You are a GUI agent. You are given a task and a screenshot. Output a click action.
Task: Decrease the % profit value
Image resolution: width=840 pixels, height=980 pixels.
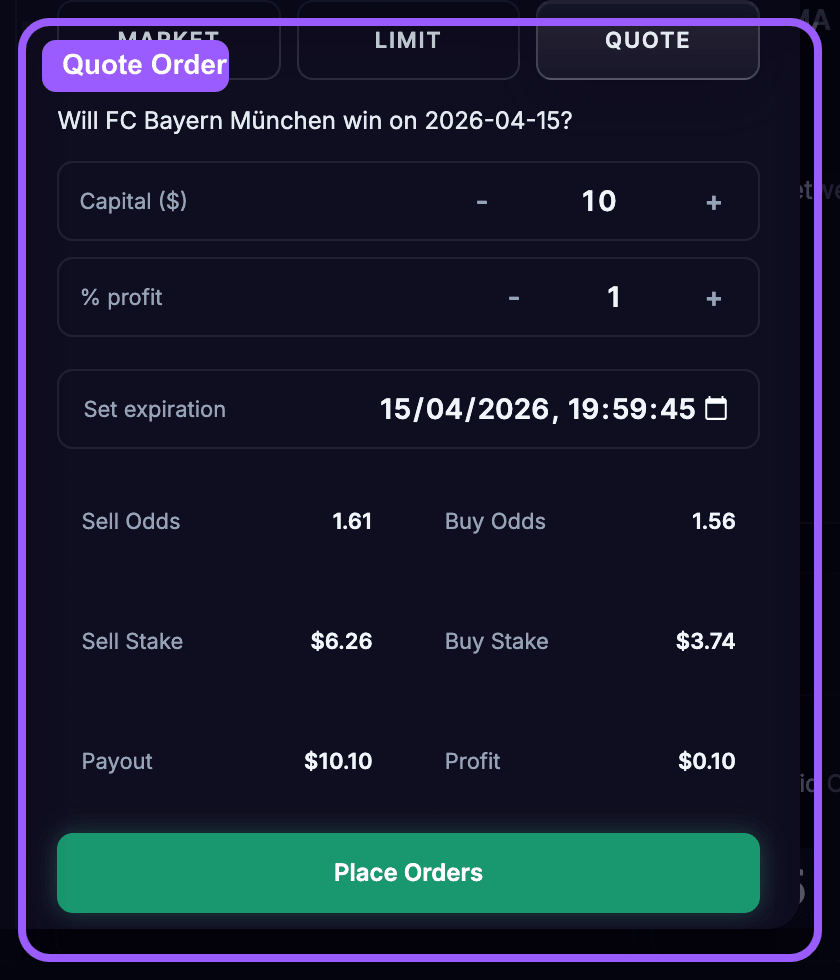[513, 297]
